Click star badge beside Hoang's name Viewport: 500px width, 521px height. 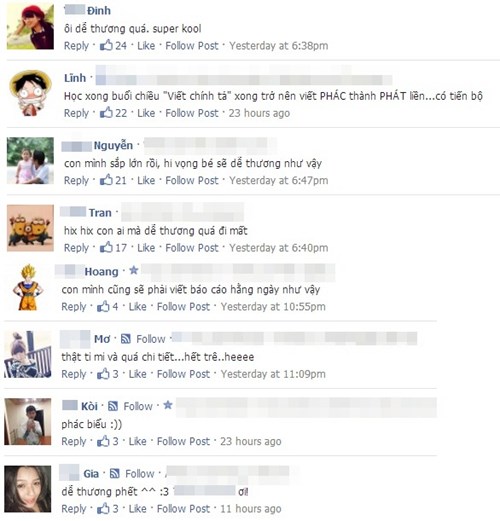pos(134,270)
